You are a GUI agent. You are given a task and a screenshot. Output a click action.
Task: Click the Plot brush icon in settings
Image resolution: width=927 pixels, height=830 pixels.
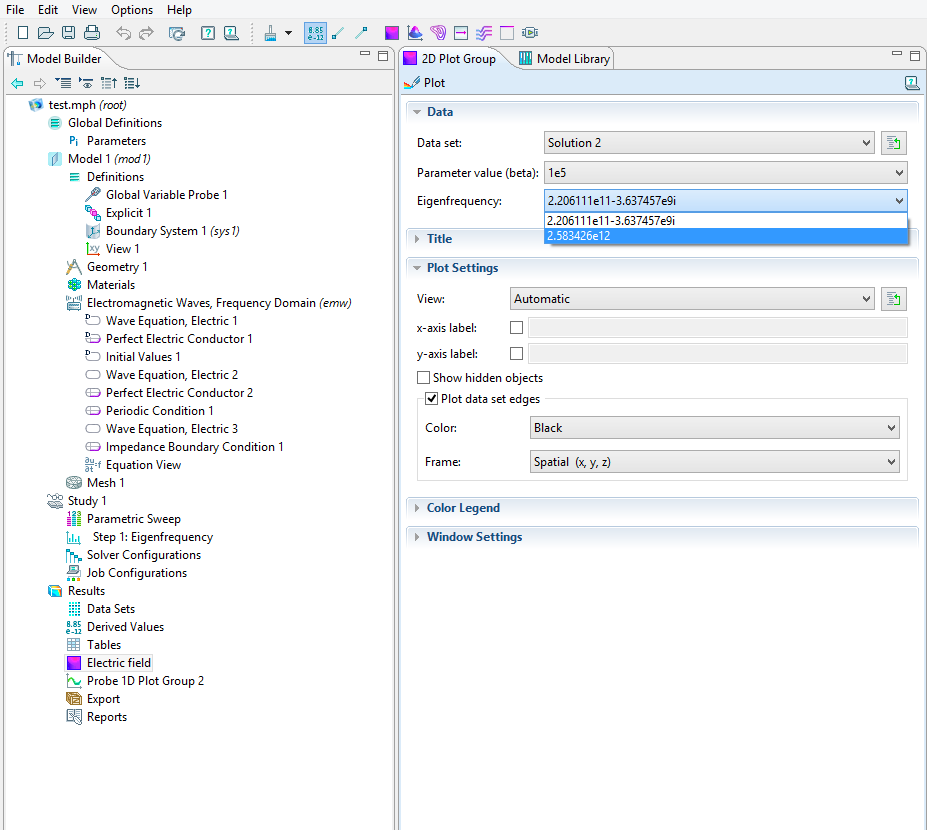(411, 83)
